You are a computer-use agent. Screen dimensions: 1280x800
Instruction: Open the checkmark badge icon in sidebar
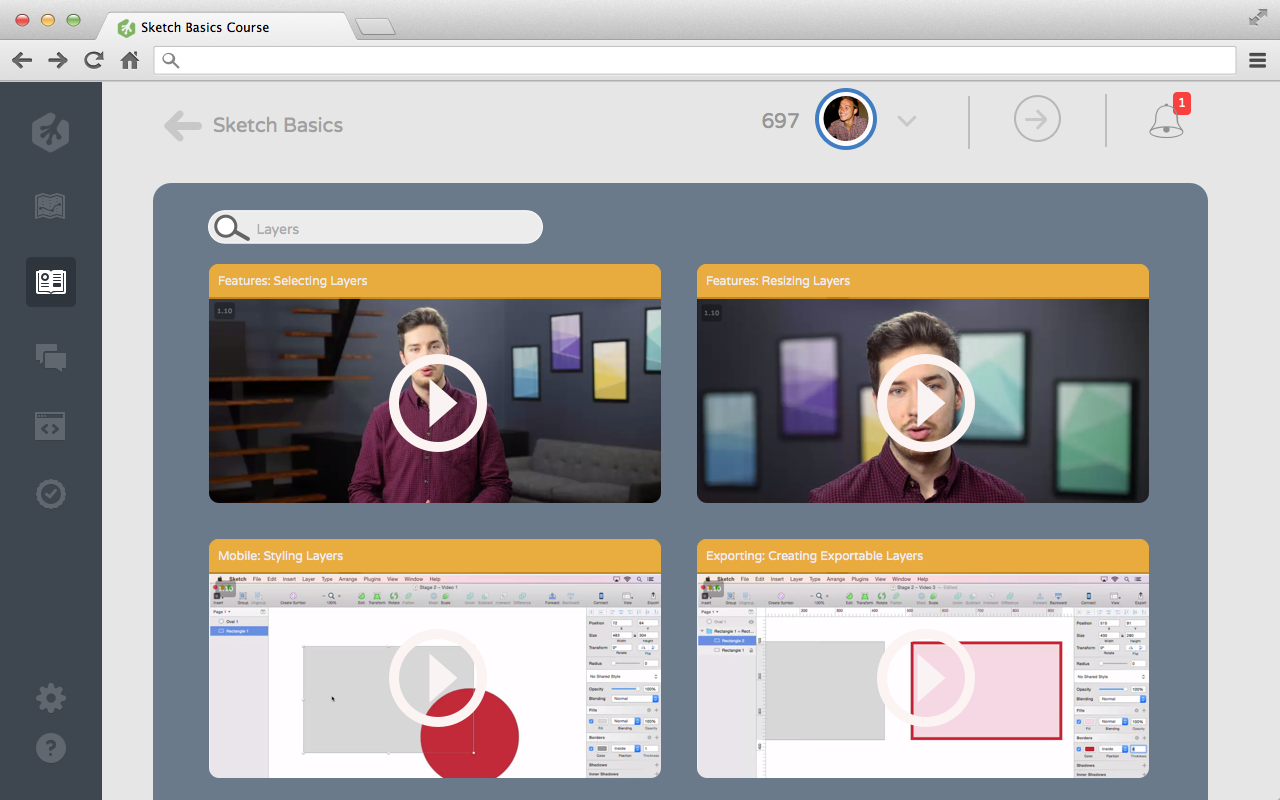(x=51, y=494)
